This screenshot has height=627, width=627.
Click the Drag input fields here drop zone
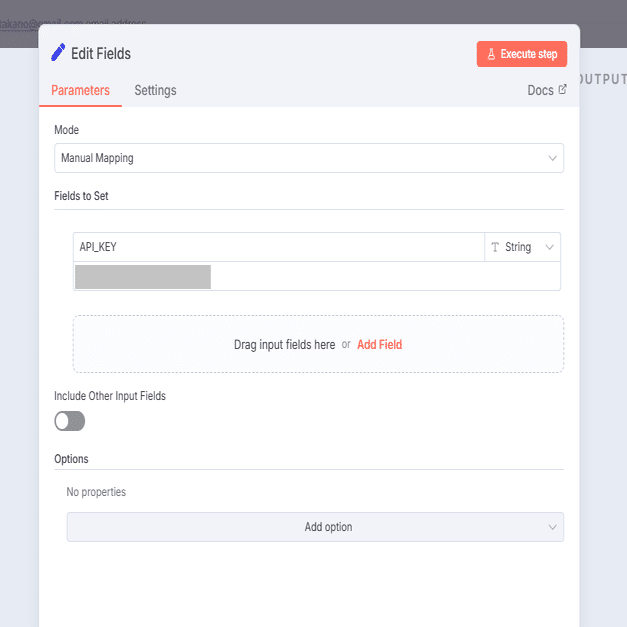pos(284,344)
